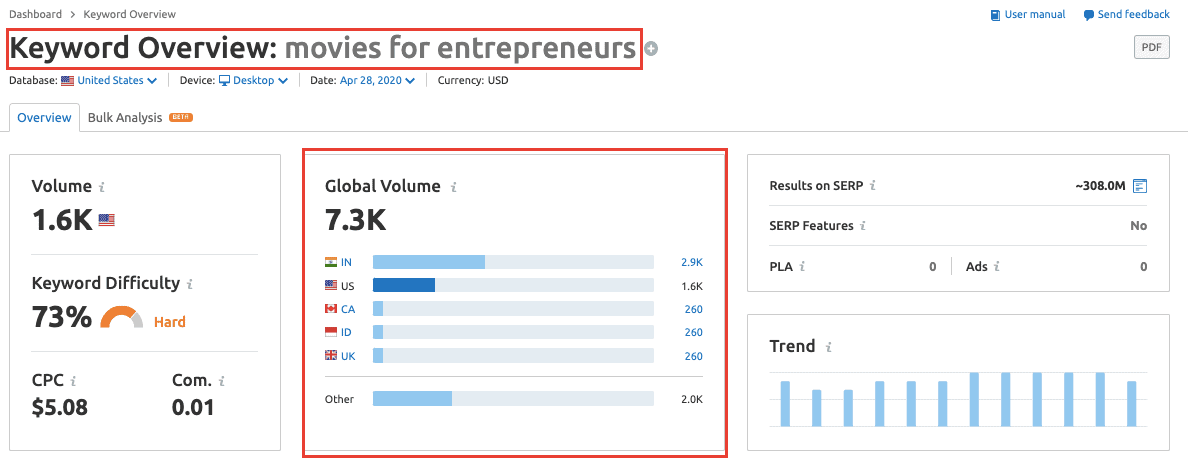
Task: Click the 'Currency: USD' text
Action: coord(474,80)
